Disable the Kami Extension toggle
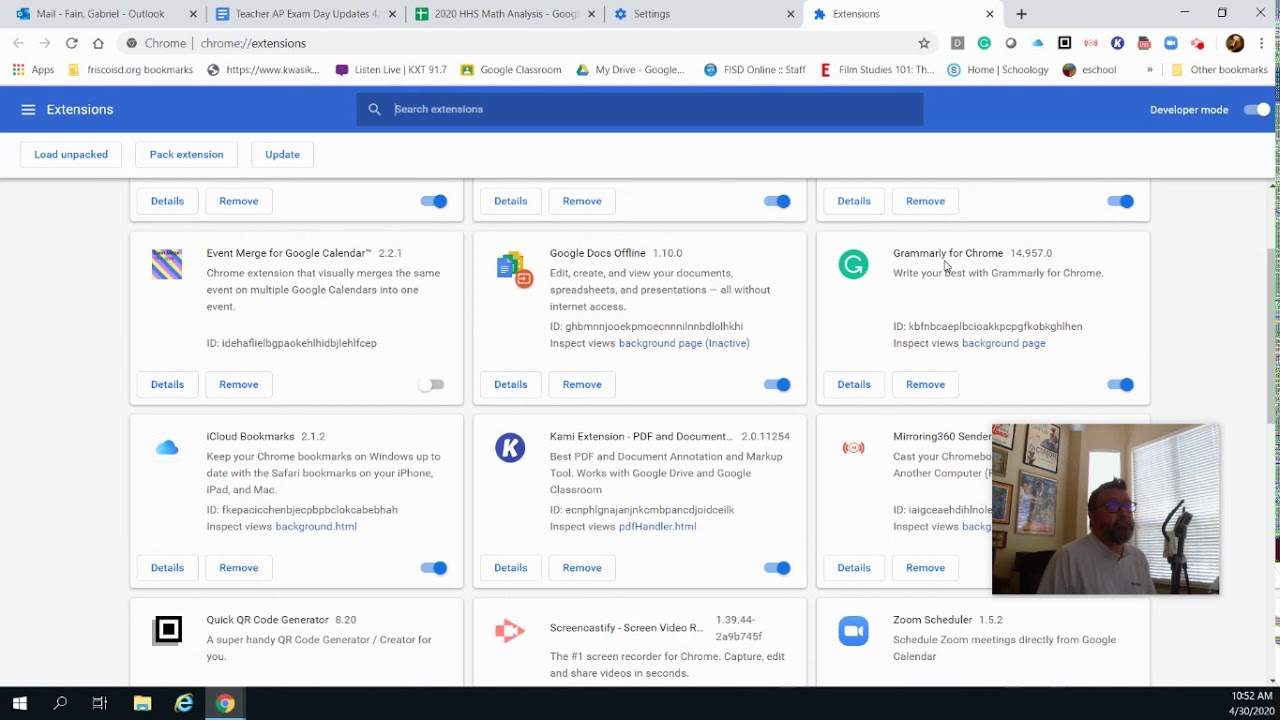 point(777,567)
